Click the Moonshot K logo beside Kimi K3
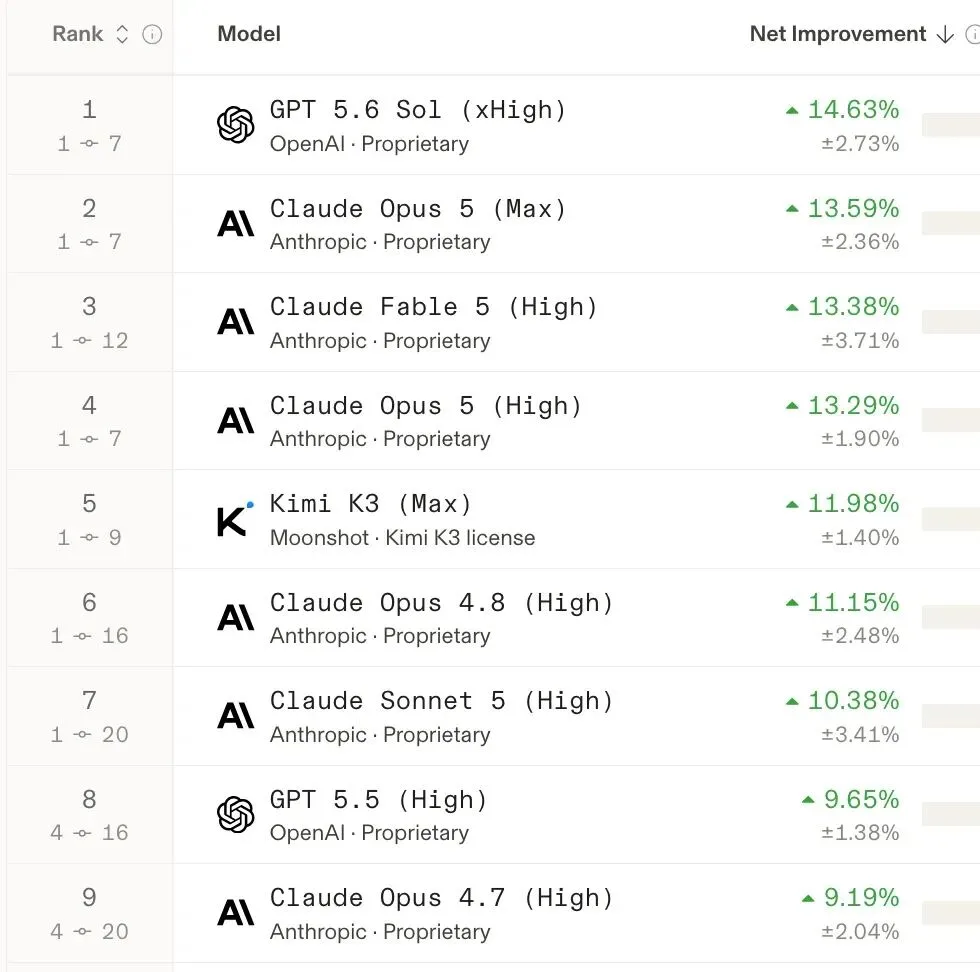This screenshot has height=972, width=980. pos(234,519)
